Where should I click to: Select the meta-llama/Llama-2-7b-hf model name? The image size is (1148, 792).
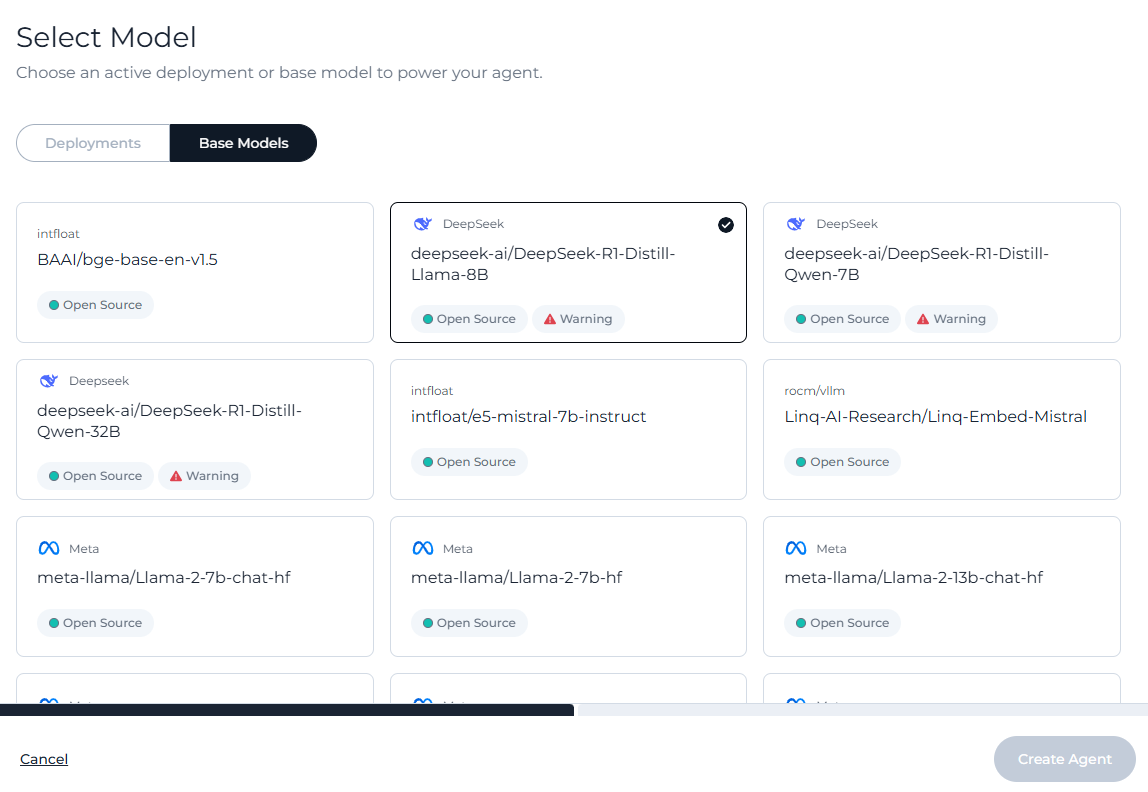(x=516, y=578)
